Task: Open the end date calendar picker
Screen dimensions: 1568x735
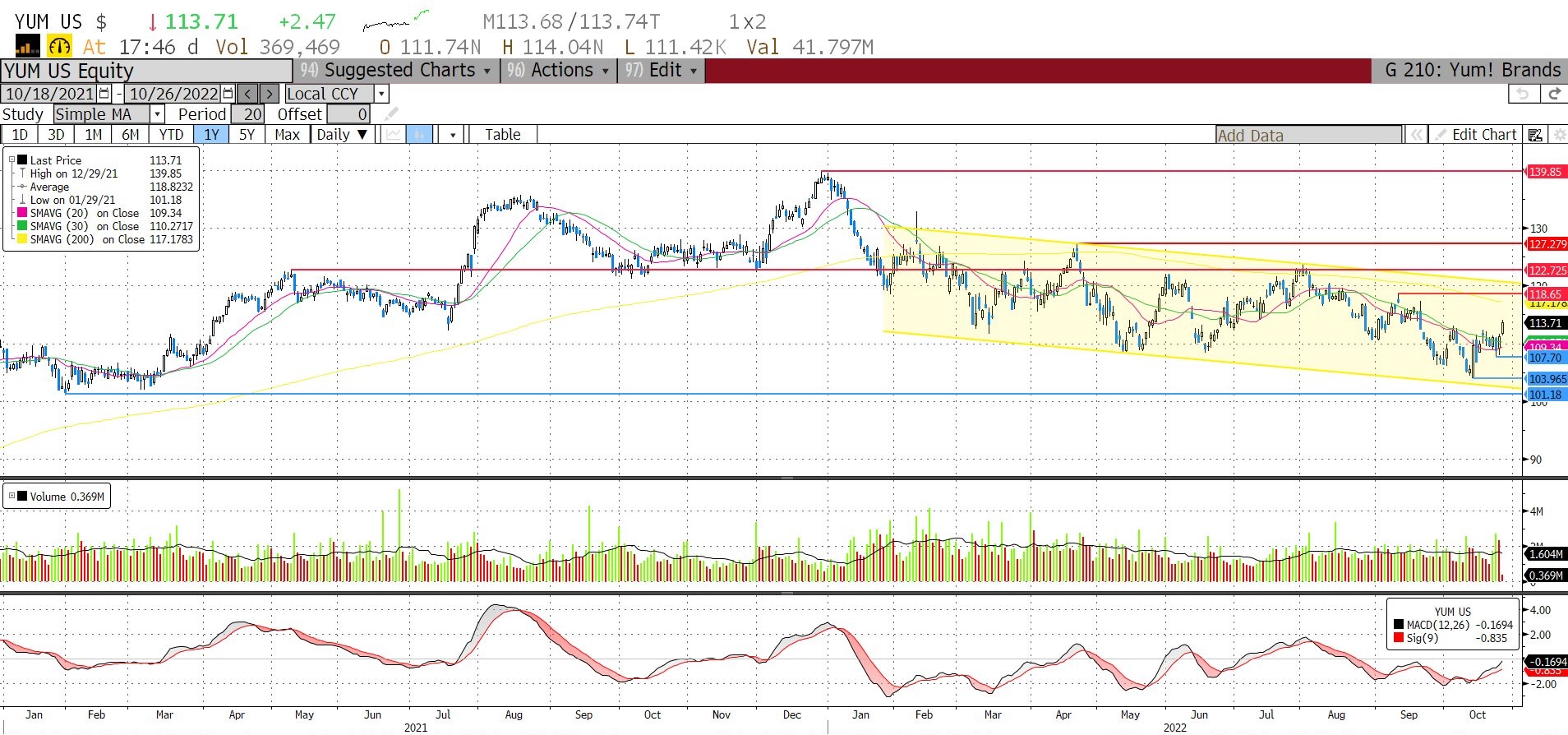Action: click(228, 94)
